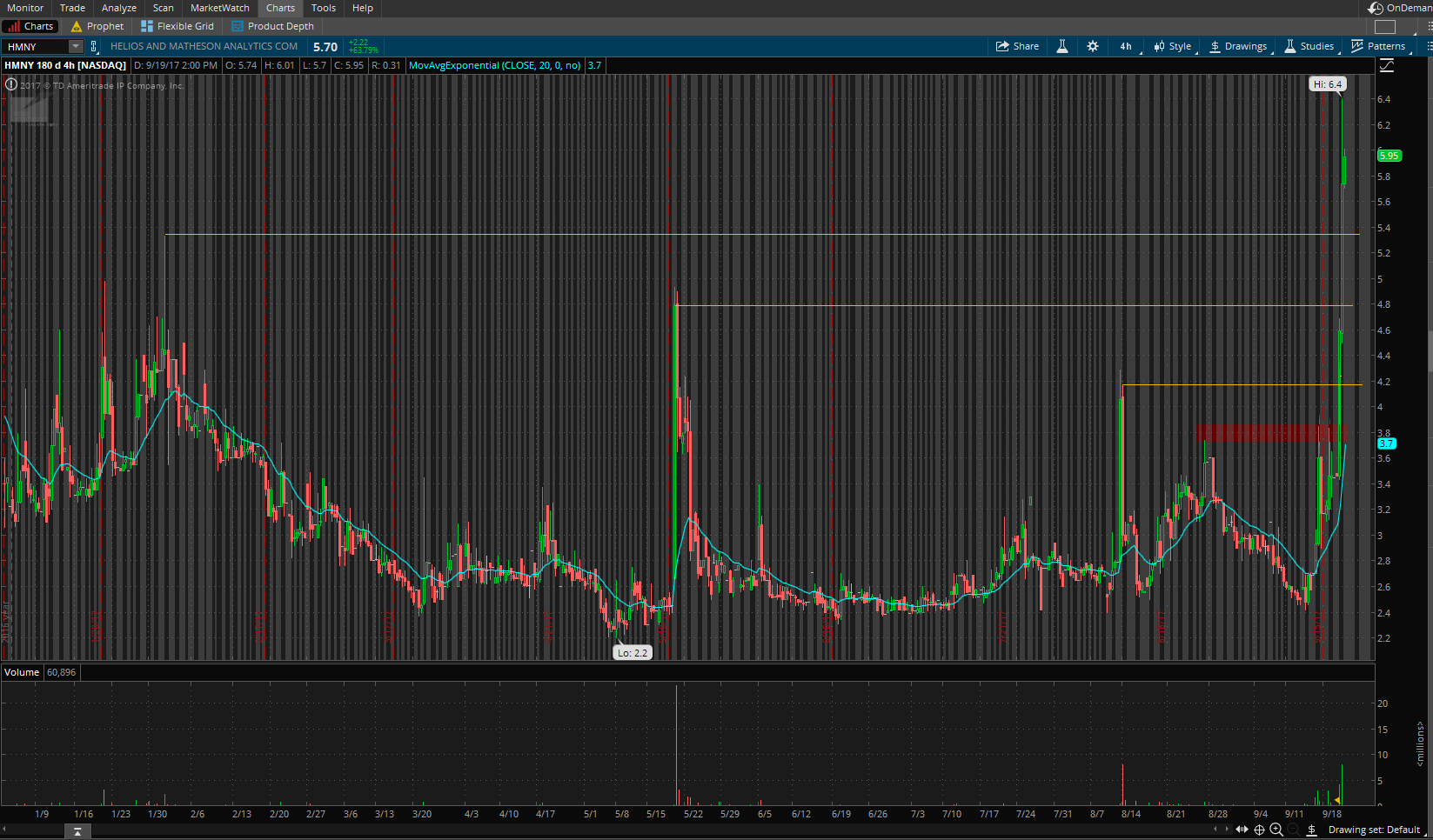Click the crosshair pan icon below the chart
The width and height of the screenshot is (1433, 840).
(1259, 830)
